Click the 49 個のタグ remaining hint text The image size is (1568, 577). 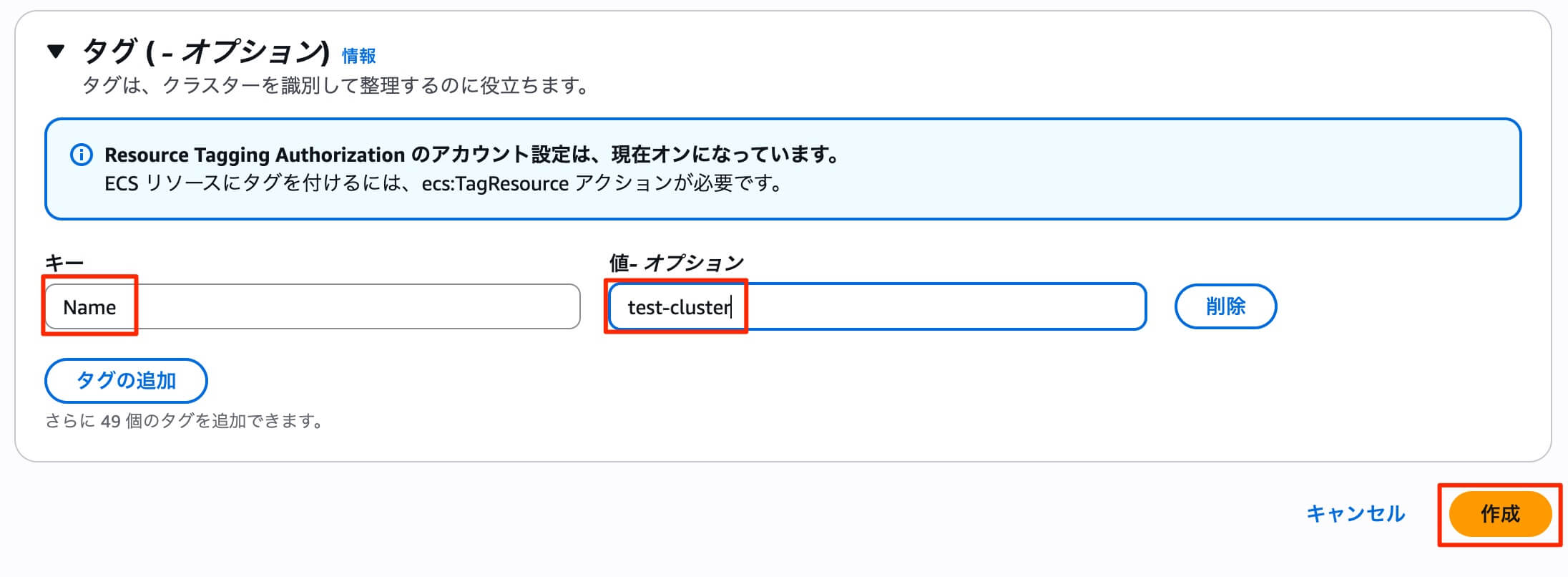pos(185,421)
